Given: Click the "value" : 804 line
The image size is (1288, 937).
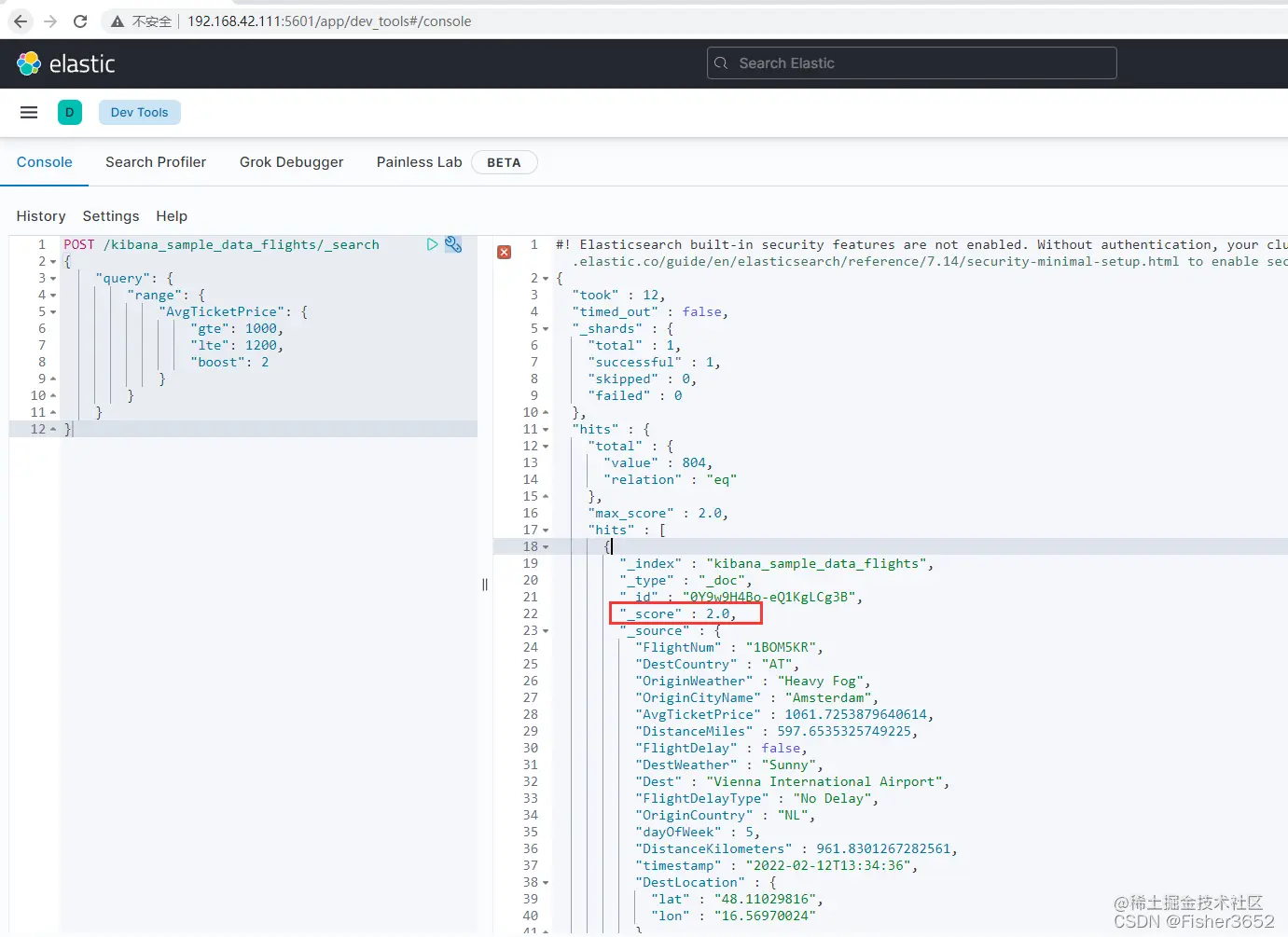Looking at the screenshot, I should (x=658, y=462).
